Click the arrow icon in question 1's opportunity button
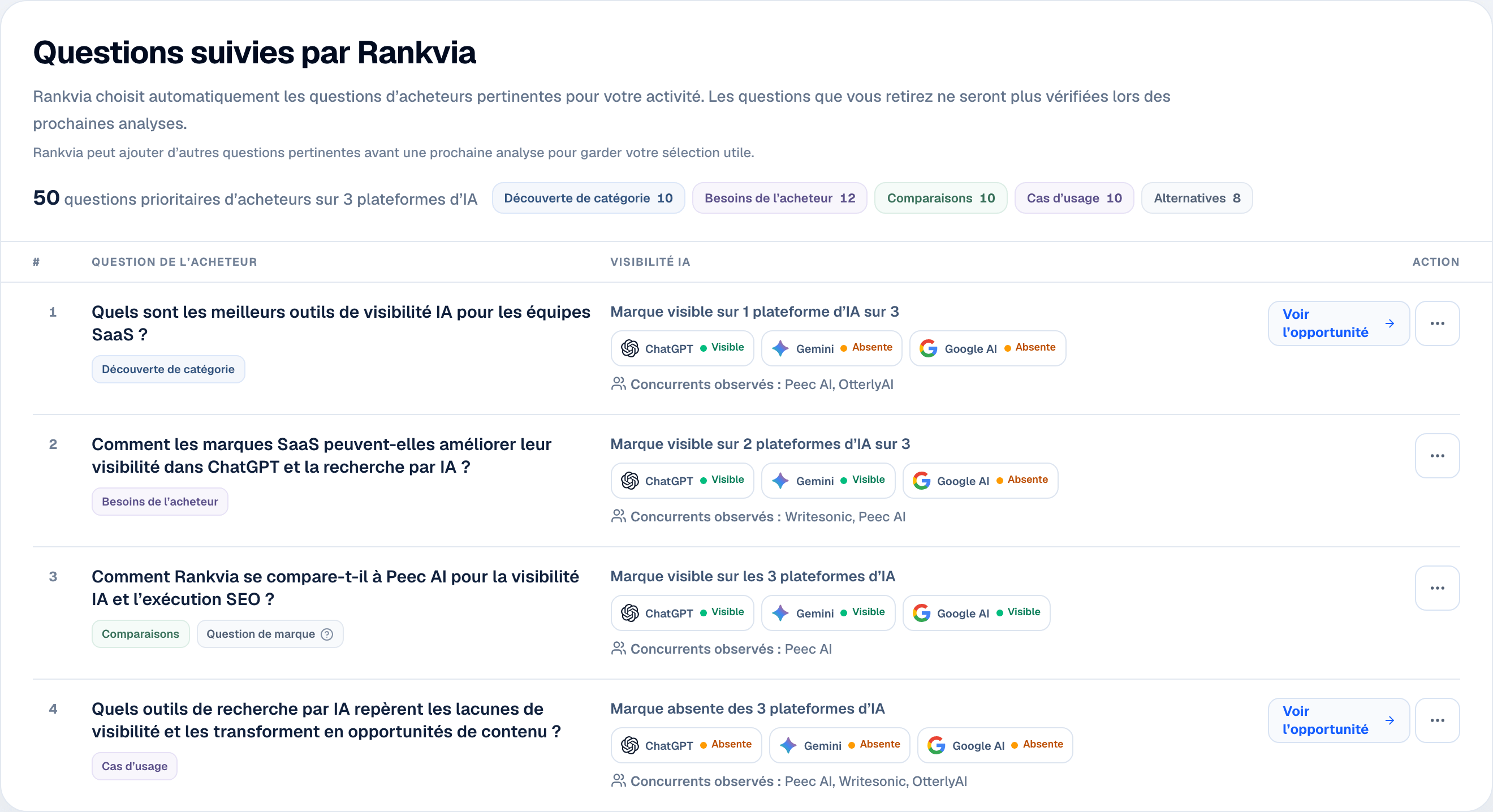This screenshot has width=1493, height=812. [x=1390, y=323]
